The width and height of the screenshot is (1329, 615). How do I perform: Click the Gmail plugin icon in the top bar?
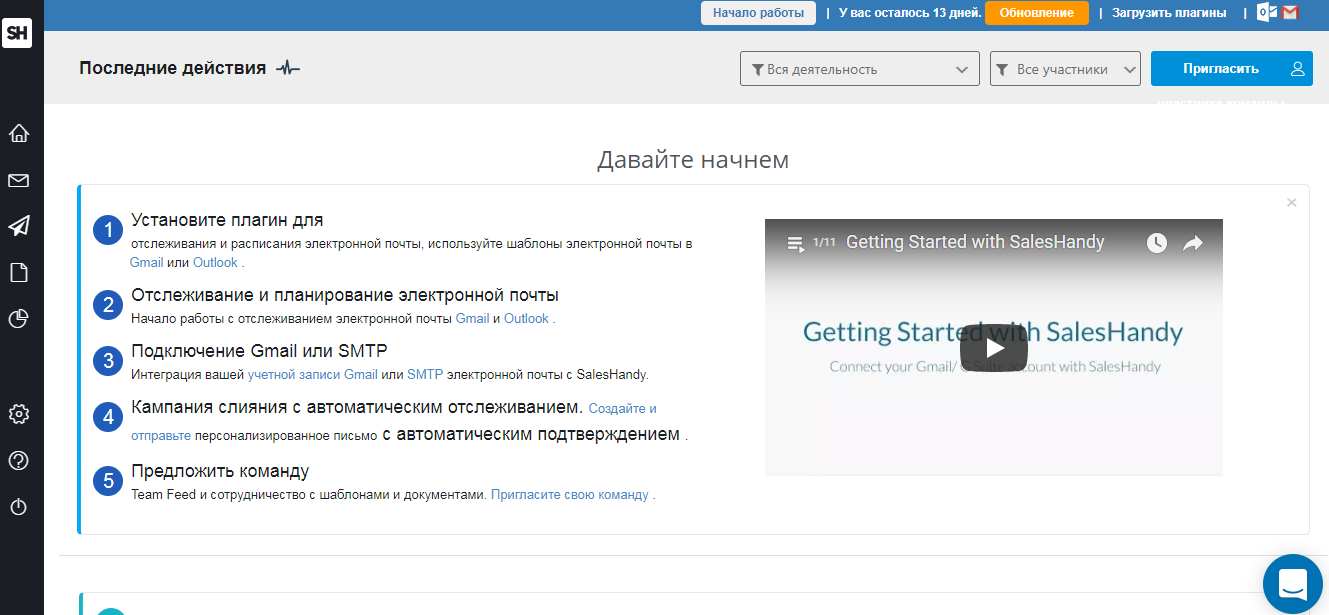(1290, 13)
